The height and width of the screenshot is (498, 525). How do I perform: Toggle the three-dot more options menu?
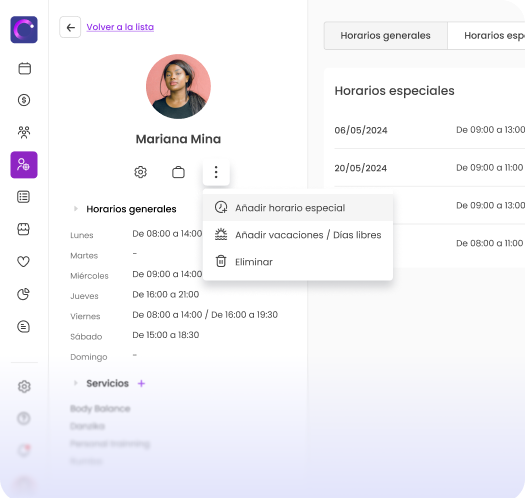[216, 172]
